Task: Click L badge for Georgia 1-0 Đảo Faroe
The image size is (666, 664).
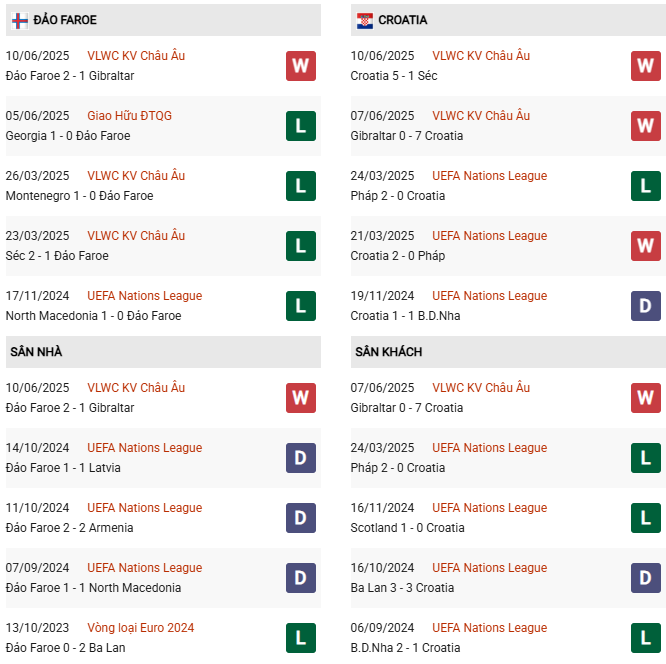Action: click(300, 126)
